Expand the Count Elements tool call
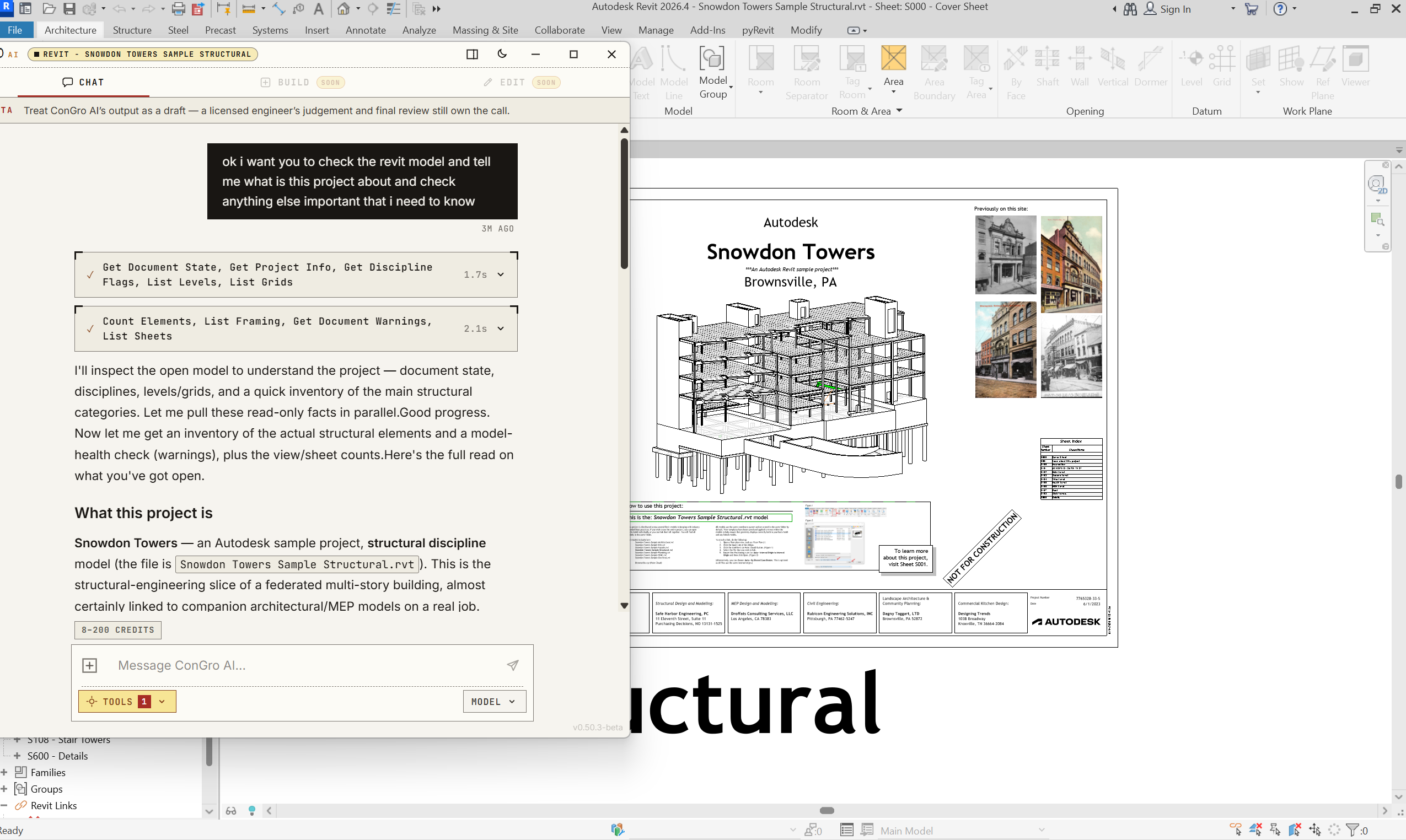Image resolution: width=1406 pixels, height=840 pixels. pyautogui.click(x=501, y=329)
